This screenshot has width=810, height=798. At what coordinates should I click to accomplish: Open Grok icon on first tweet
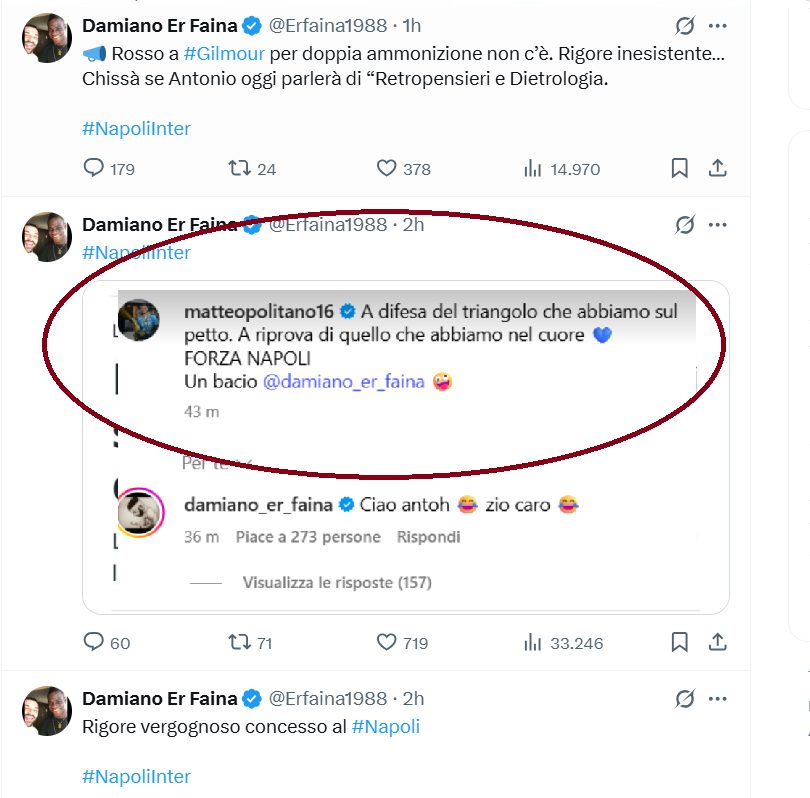tap(685, 25)
